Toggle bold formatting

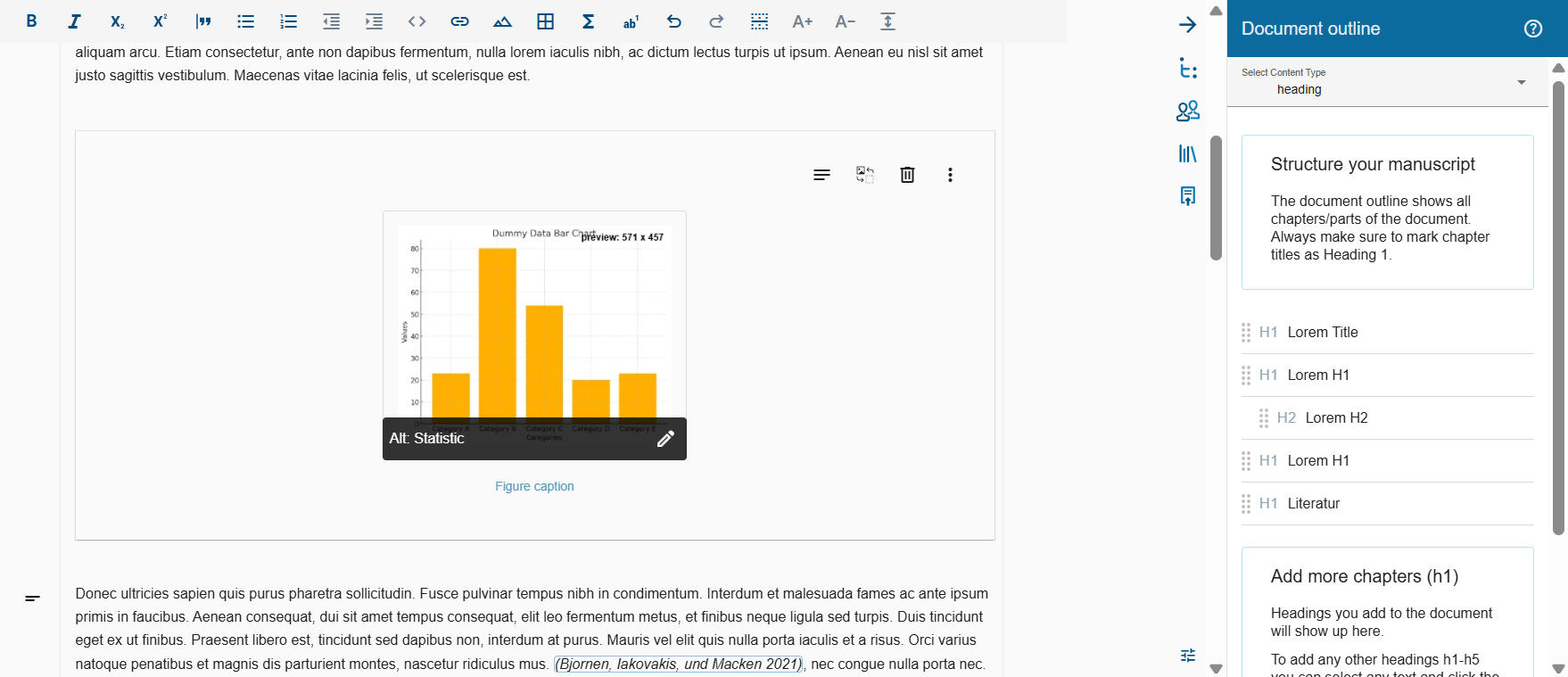[x=31, y=21]
